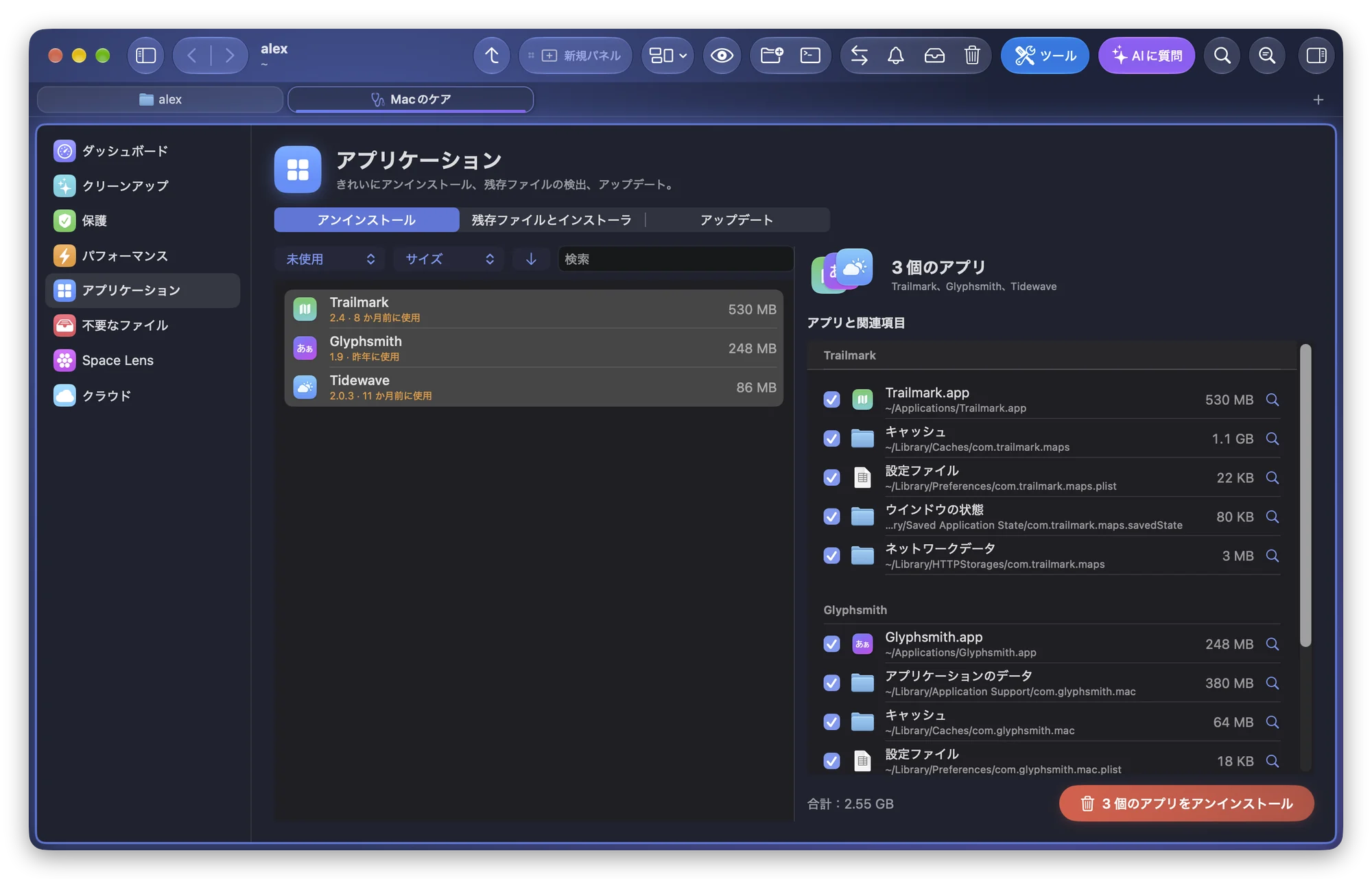Uncheck アプリケーションのデータ checkbox

click(831, 683)
